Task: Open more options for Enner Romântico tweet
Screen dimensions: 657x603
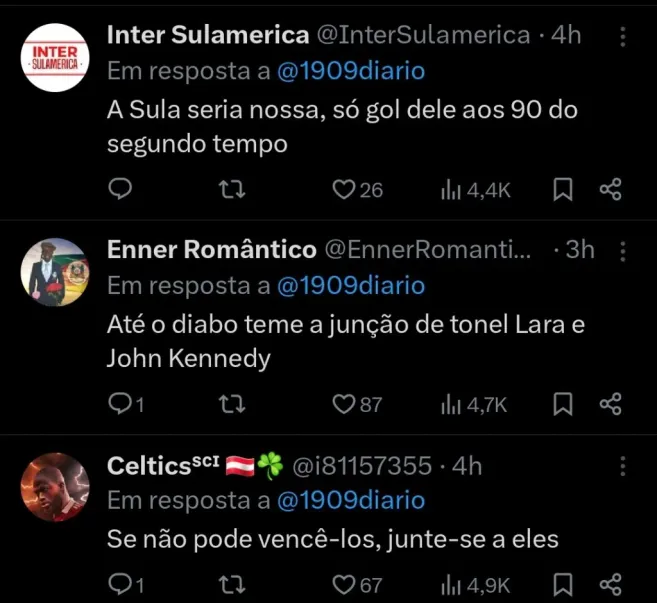Action: (623, 251)
